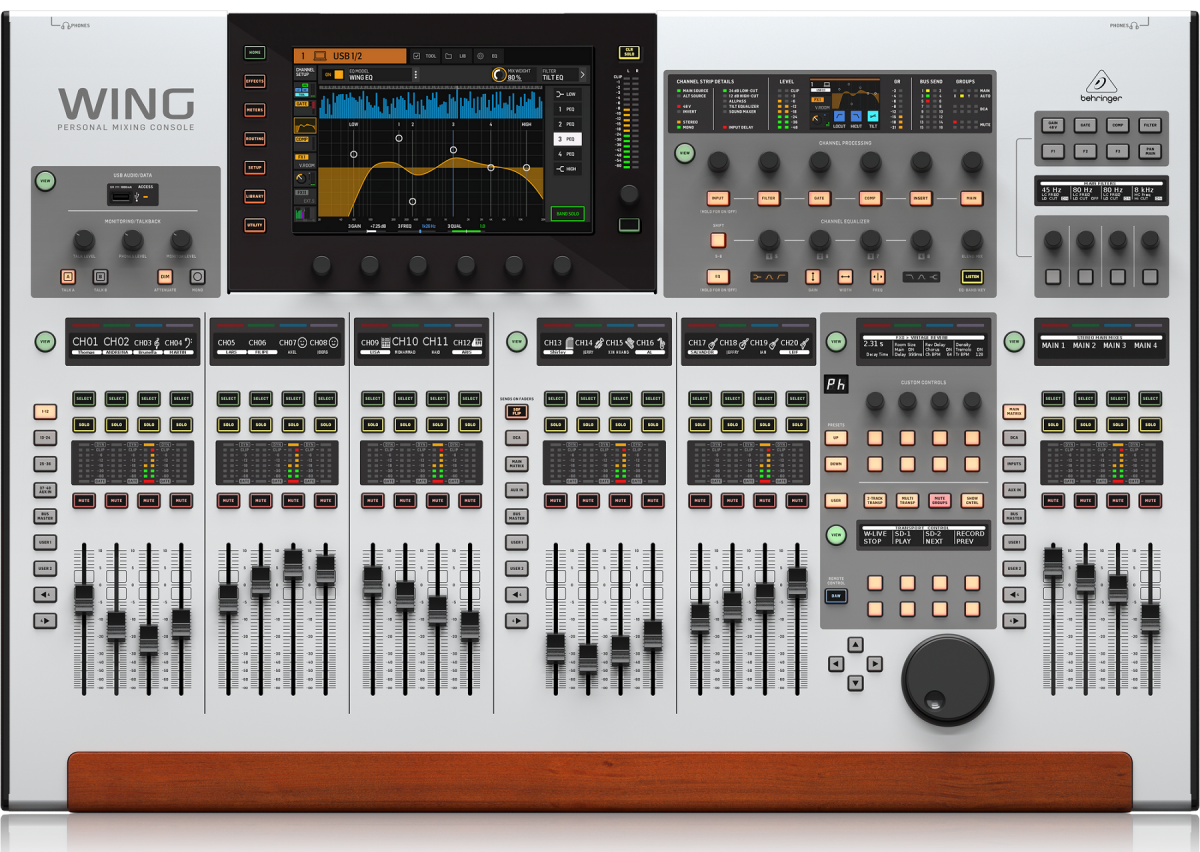Viewport: 1200px width, 852px height.
Task: Enable BAND SOLO on the EQ screen
Action: (568, 213)
